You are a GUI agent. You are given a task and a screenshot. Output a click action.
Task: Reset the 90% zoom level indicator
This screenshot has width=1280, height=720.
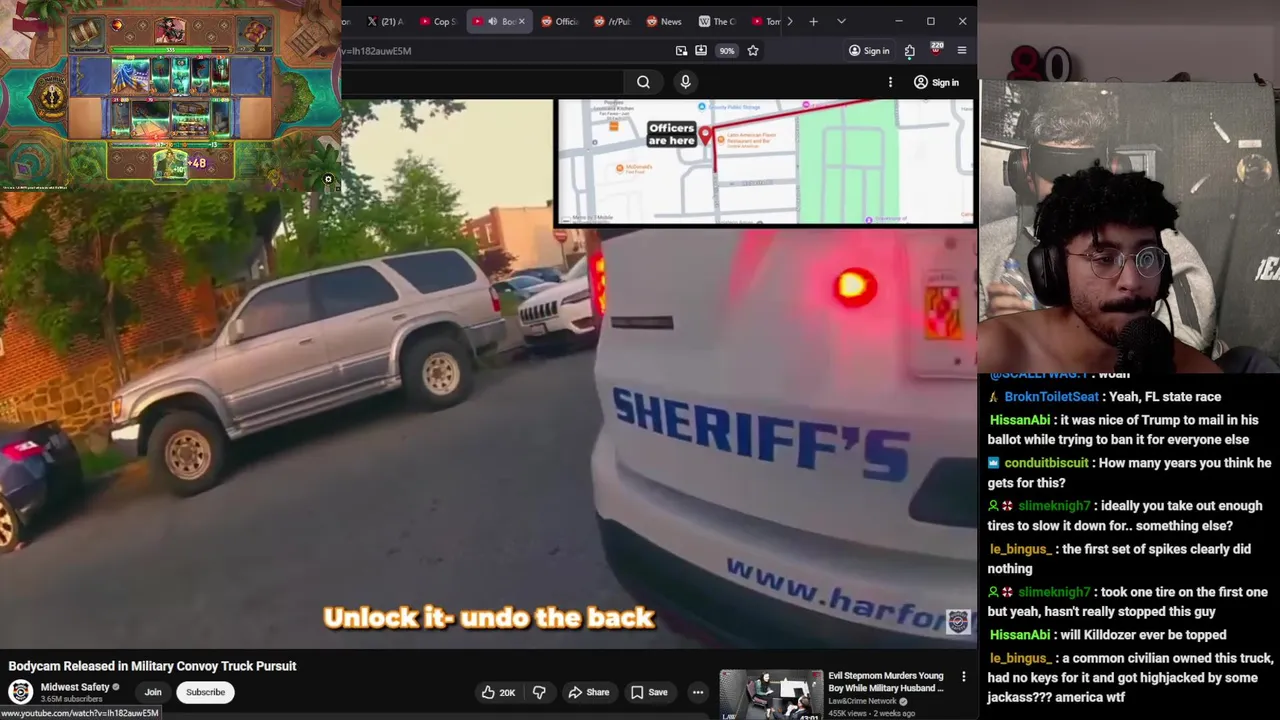(727, 51)
